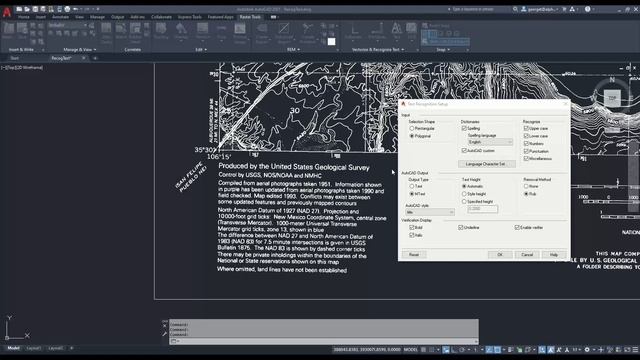
Task: Click the Open folder icon in quick access toolbar
Action: pyautogui.click(x=27, y=9)
